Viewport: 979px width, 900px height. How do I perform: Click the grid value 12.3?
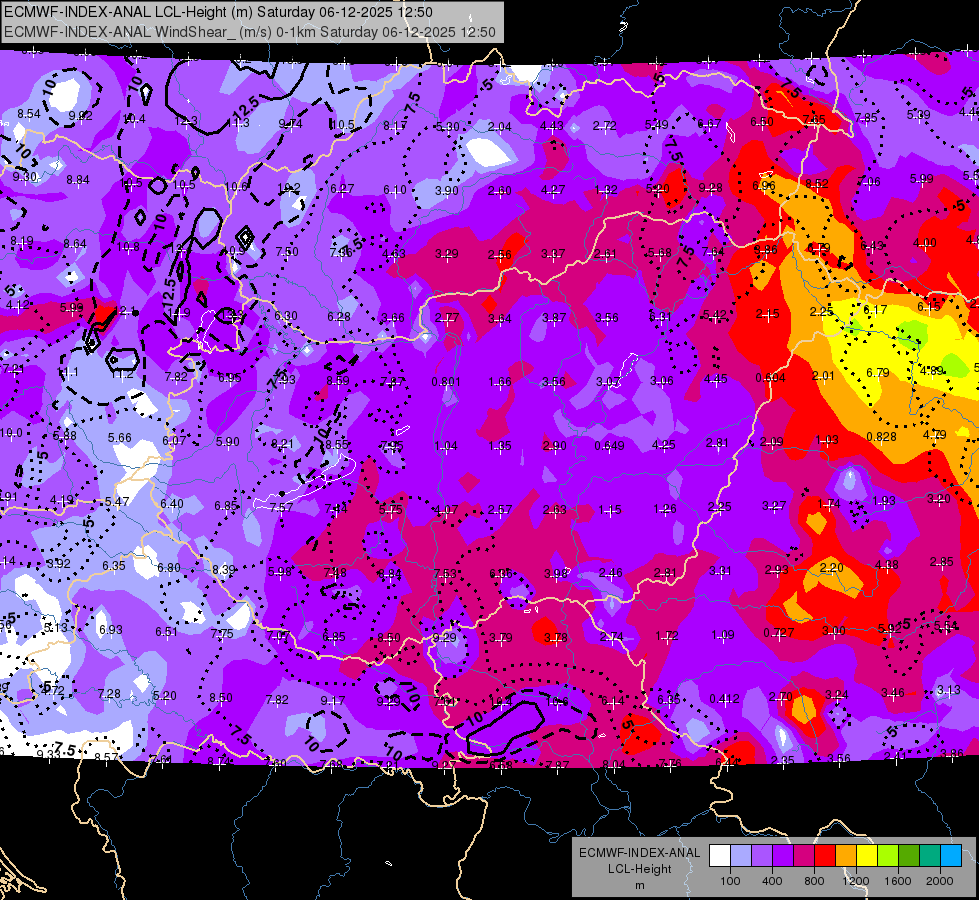pyautogui.click(x=186, y=121)
